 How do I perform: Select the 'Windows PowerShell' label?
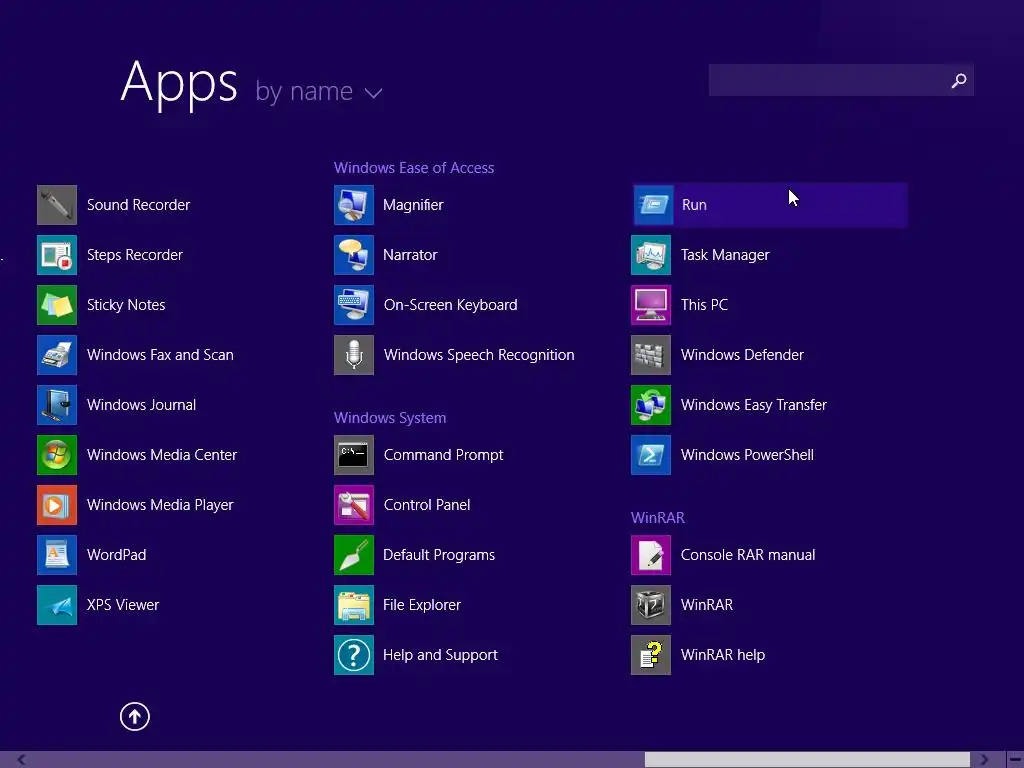click(747, 455)
